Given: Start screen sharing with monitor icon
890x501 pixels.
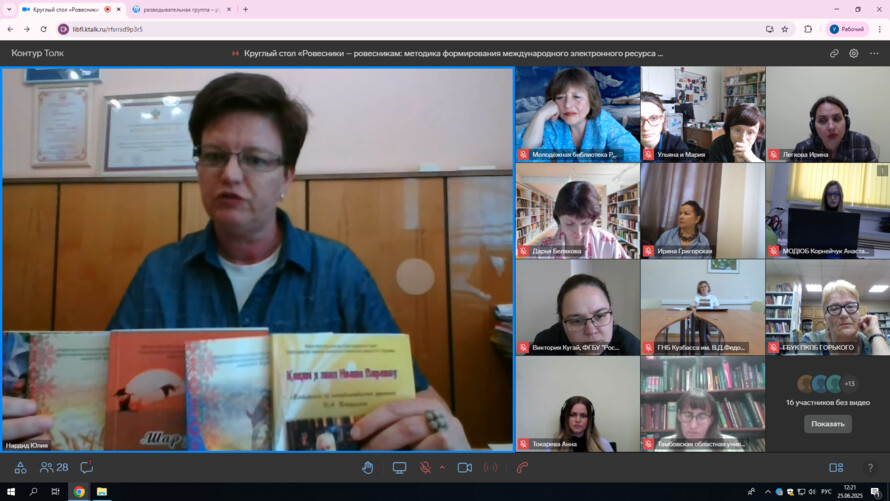Looking at the screenshot, I should click(399, 467).
